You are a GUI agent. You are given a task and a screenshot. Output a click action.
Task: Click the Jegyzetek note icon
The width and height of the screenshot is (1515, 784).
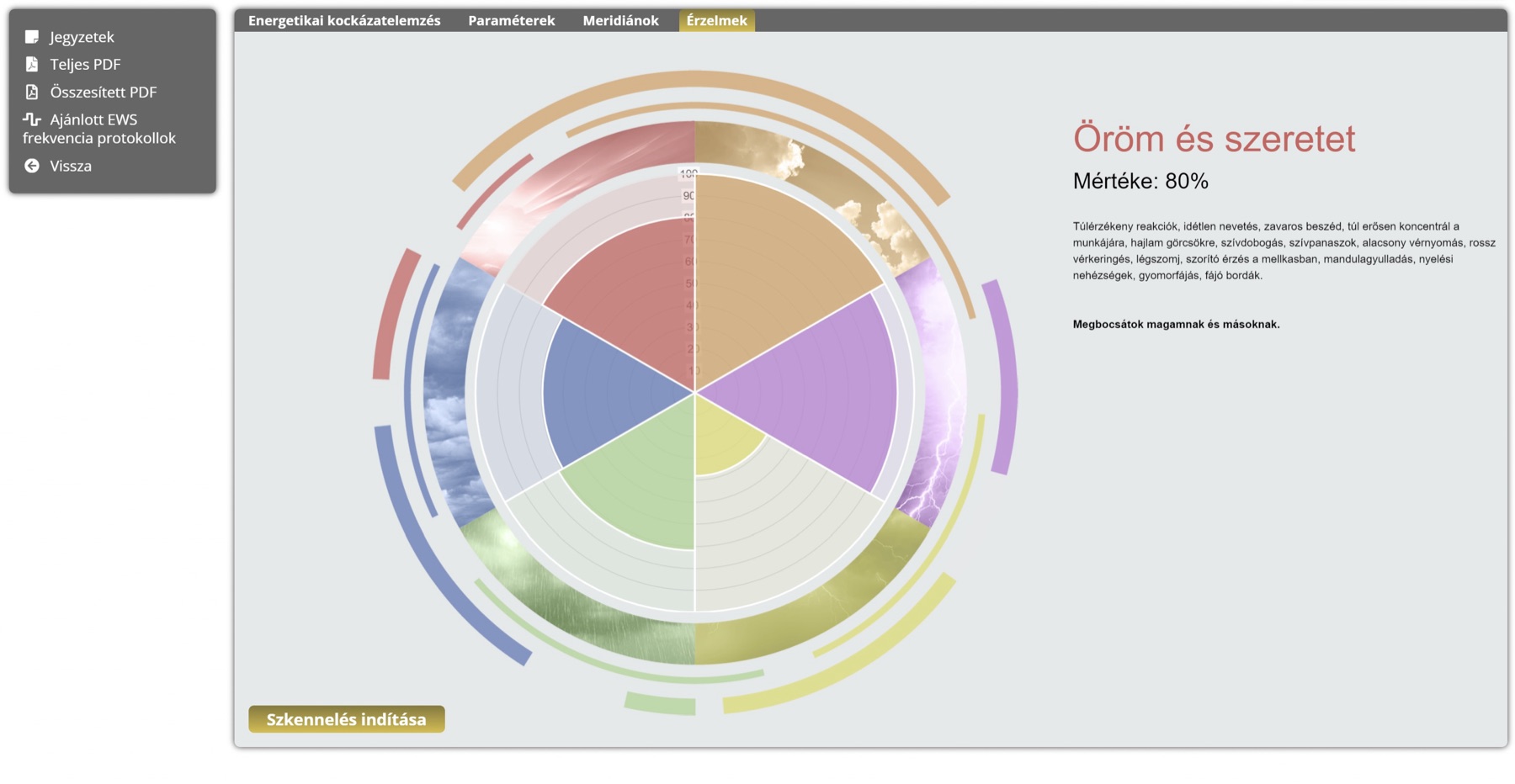click(x=32, y=37)
